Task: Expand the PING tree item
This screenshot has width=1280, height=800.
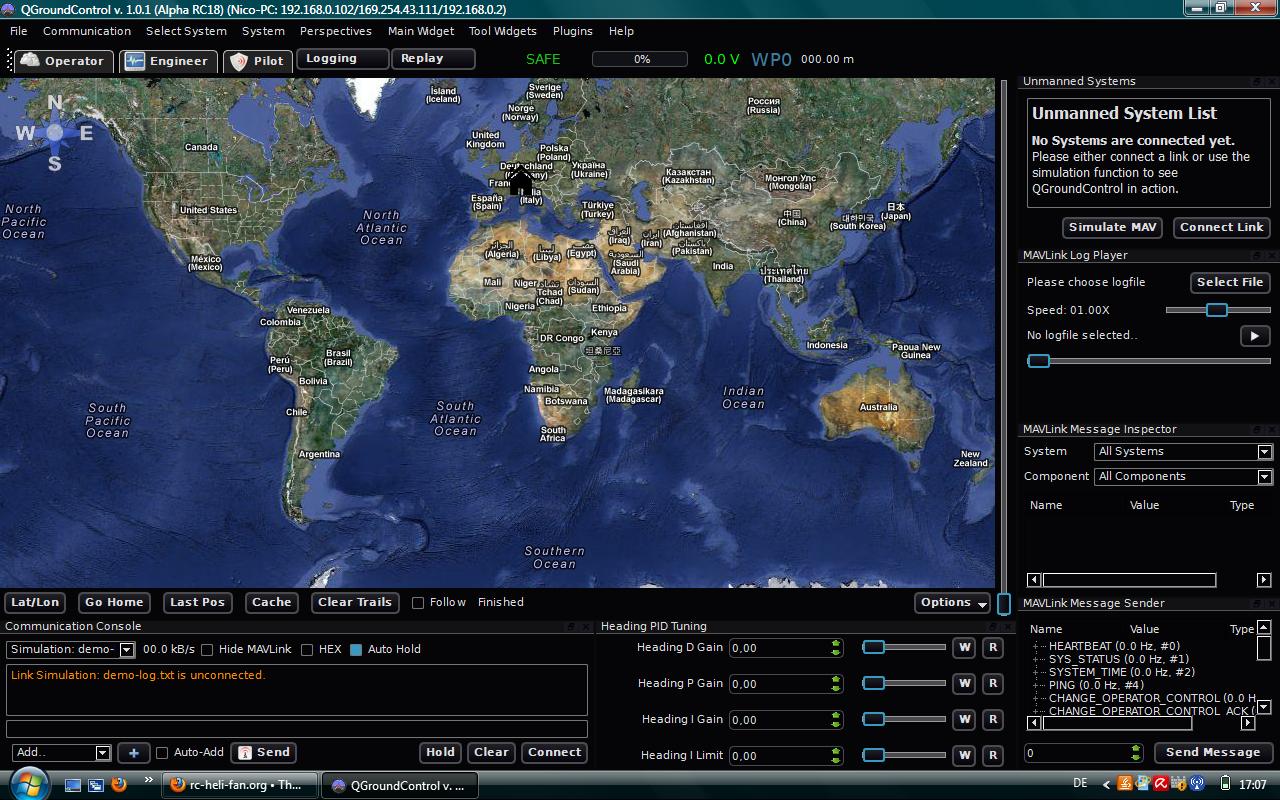Action: [1036, 686]
